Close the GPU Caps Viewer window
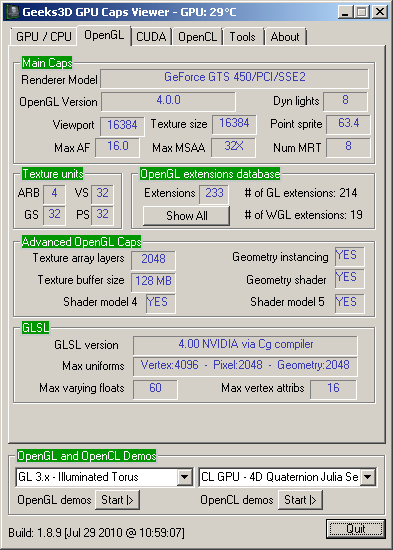Viewport: 393px width, 550px height. point(380,13)
